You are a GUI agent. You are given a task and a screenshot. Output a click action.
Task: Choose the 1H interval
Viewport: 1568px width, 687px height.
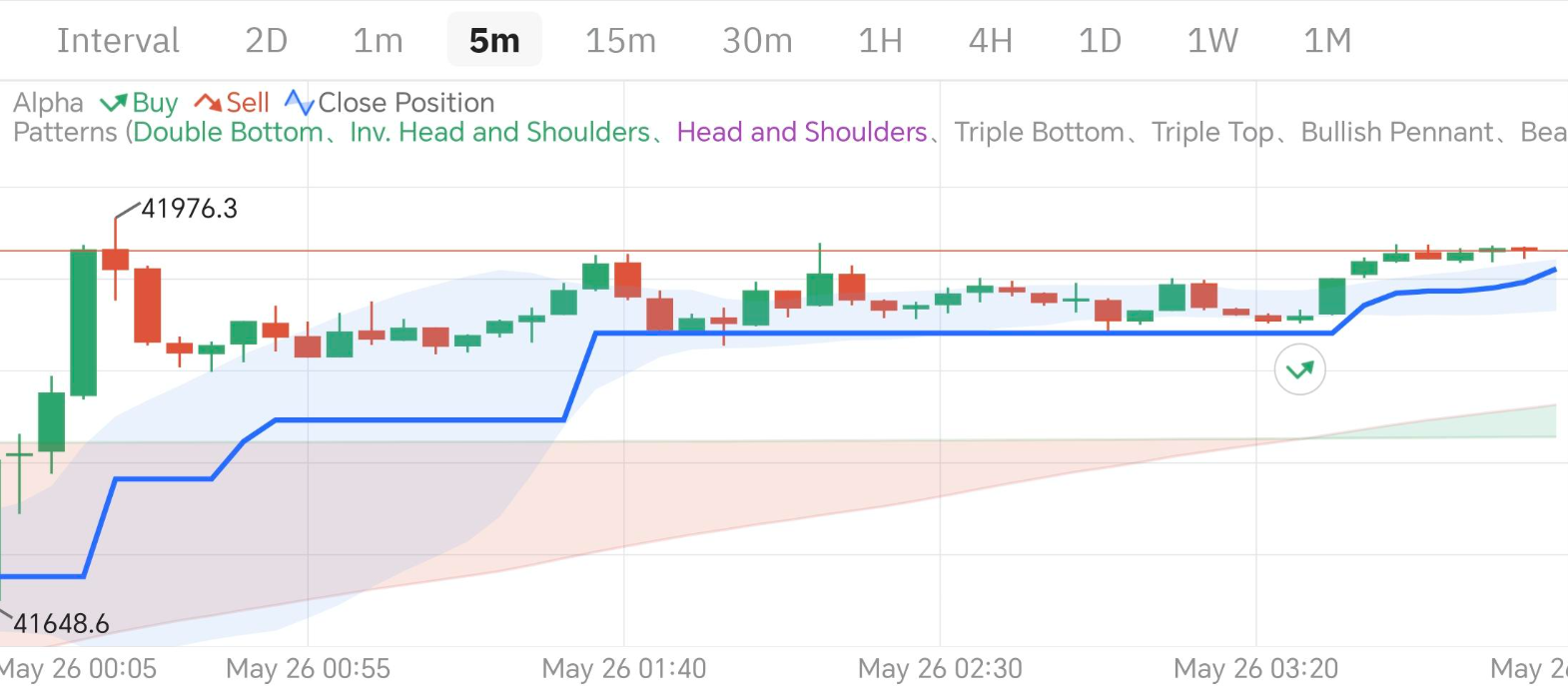pos(880,41)
